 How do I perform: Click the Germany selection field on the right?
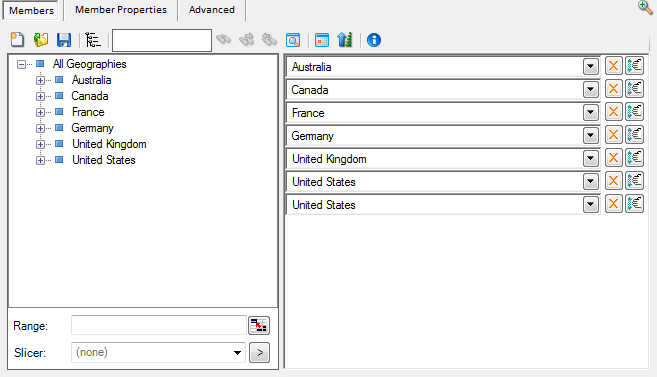442,136
